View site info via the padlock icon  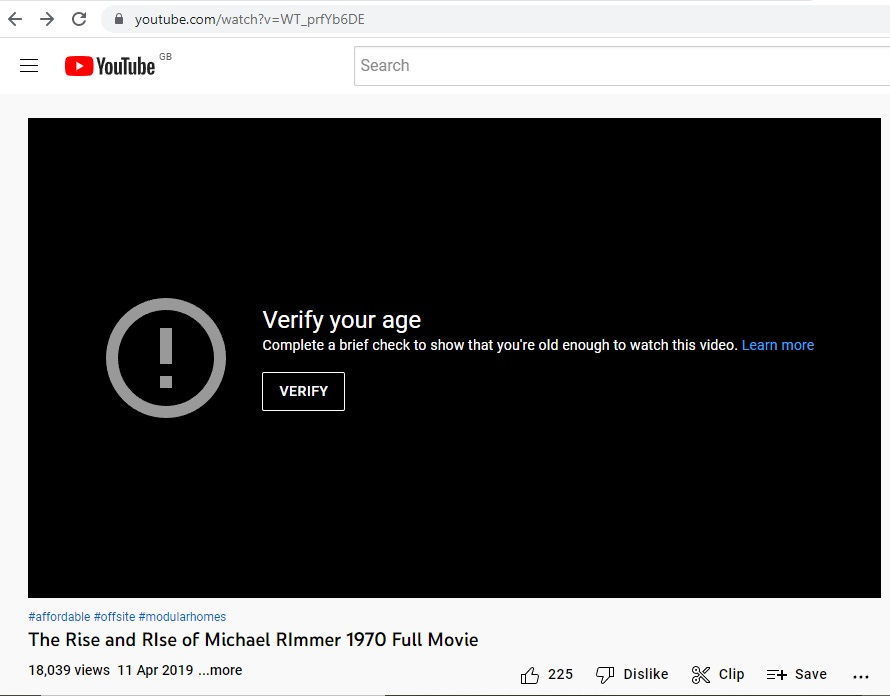(119, 19)
